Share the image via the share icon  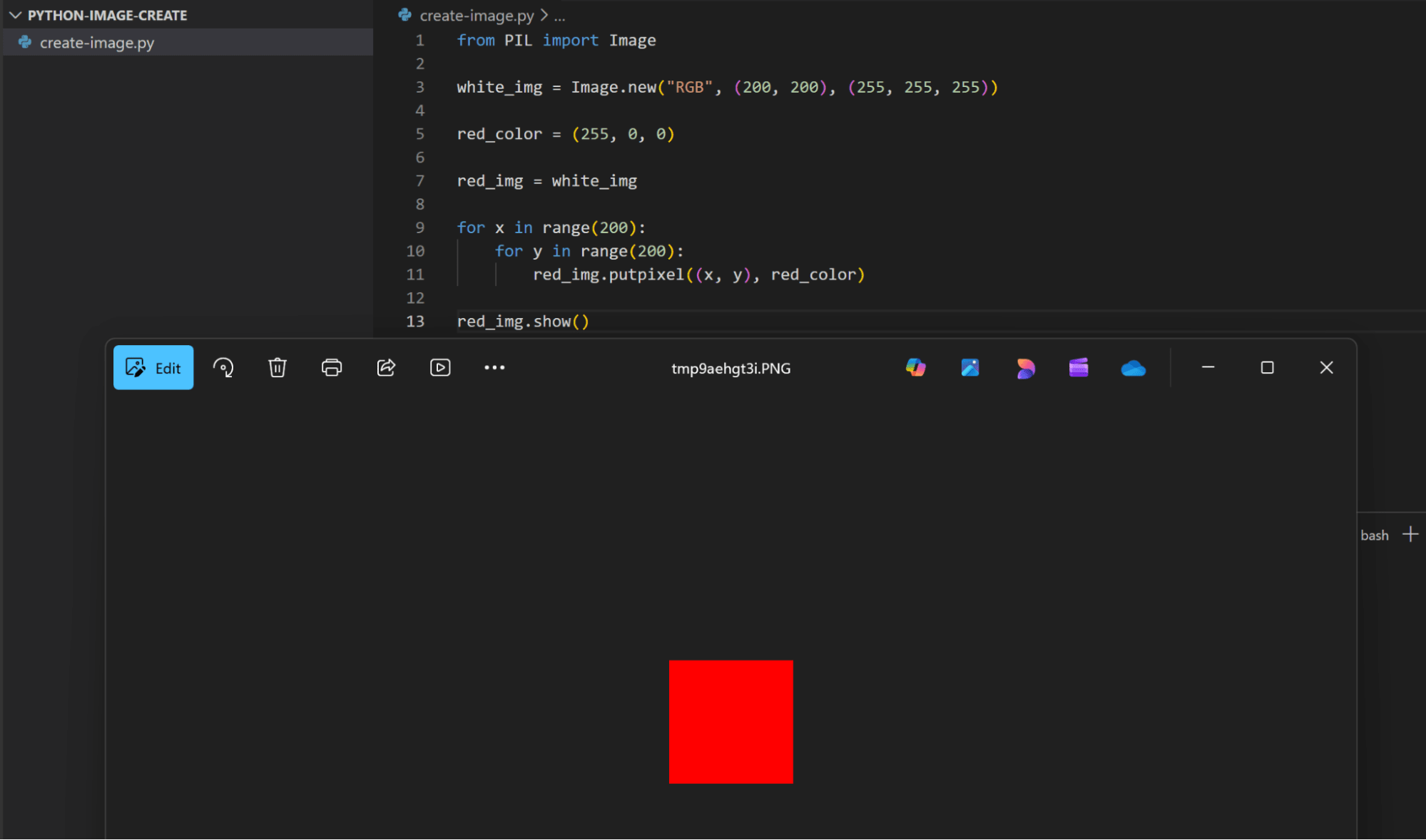point(386,368)
